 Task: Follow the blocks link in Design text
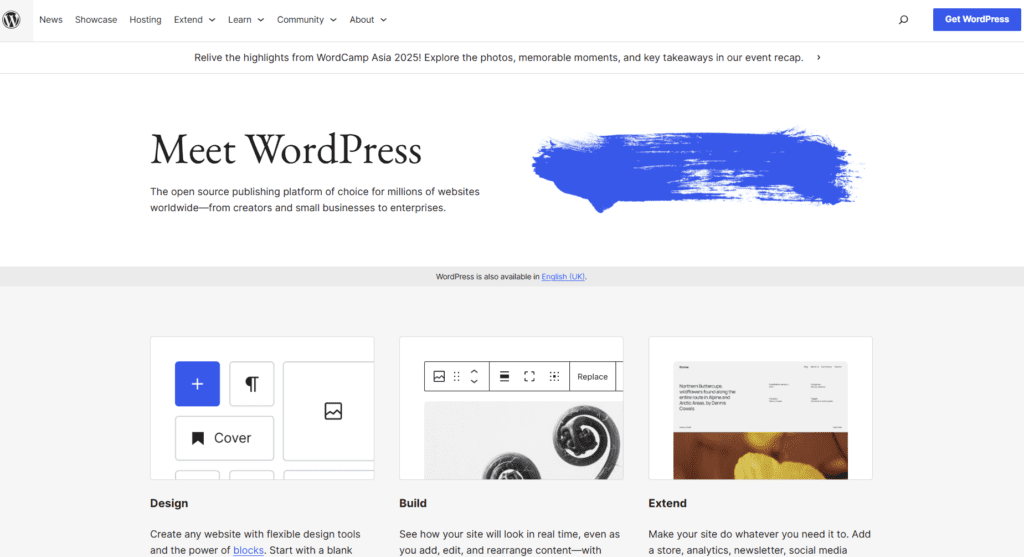[248, 550]
